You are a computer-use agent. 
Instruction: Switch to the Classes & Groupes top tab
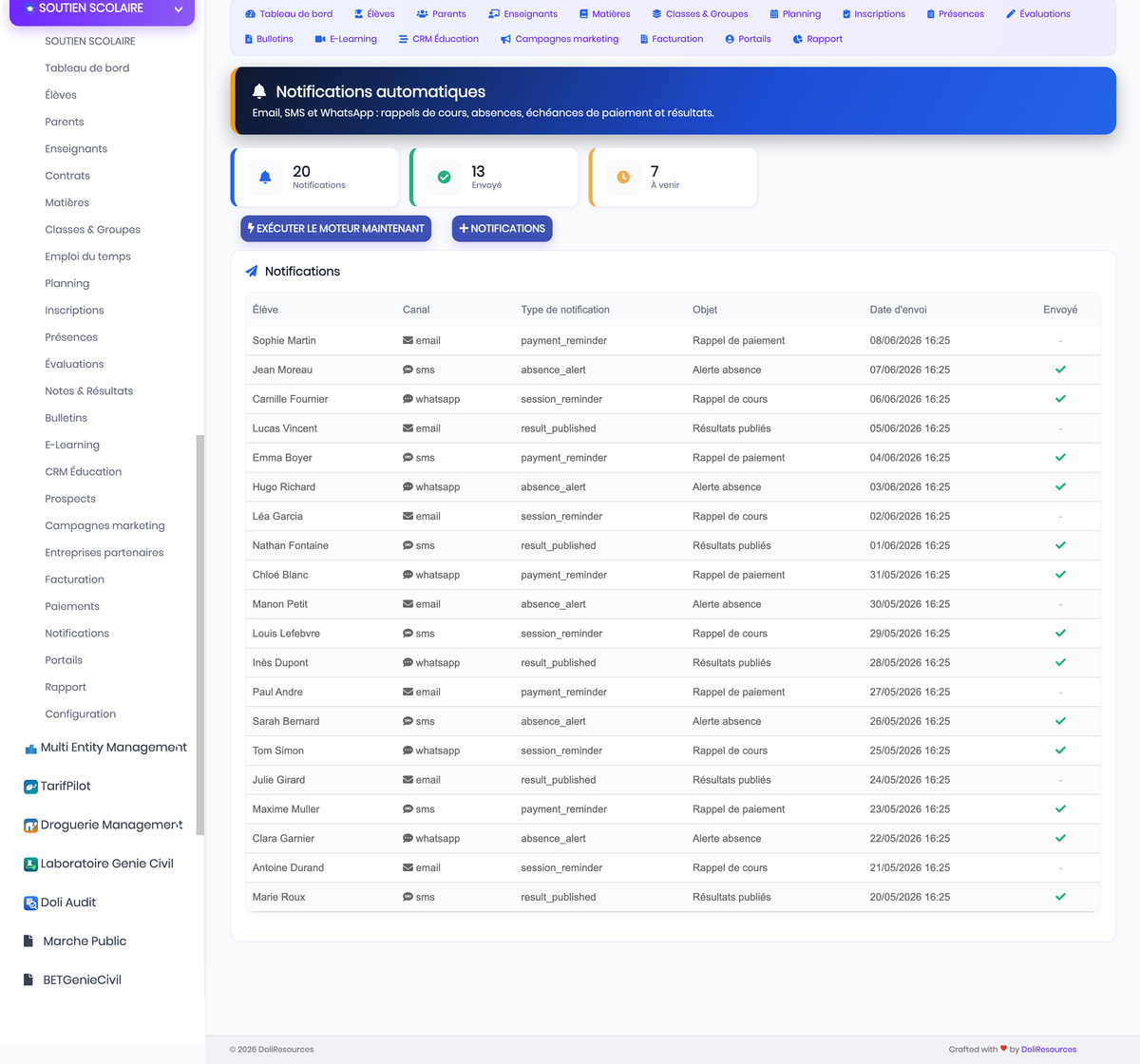[x=700, y=14]
